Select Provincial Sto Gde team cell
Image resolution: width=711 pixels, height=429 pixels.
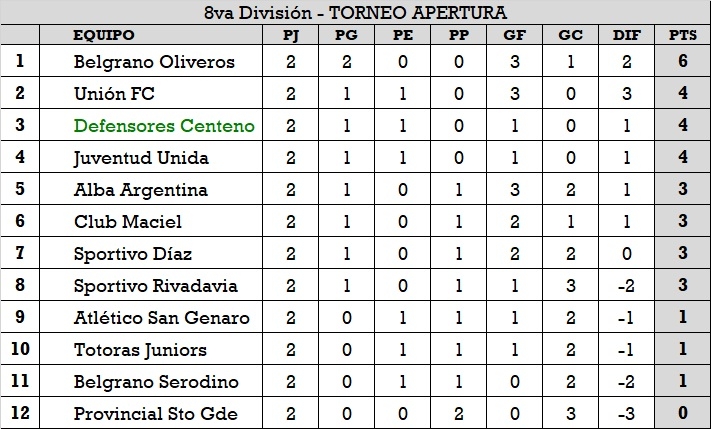[x=151, y=414]
